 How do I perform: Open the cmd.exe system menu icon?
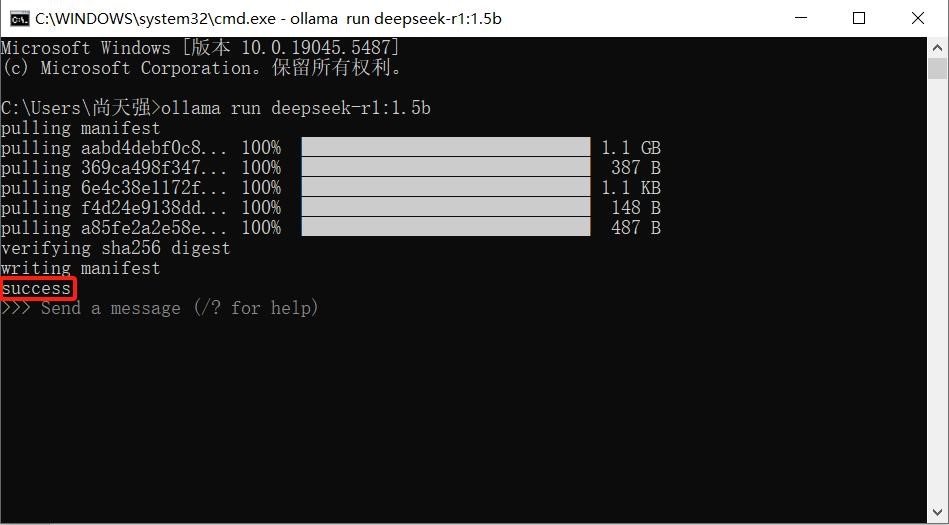point(19,19)
